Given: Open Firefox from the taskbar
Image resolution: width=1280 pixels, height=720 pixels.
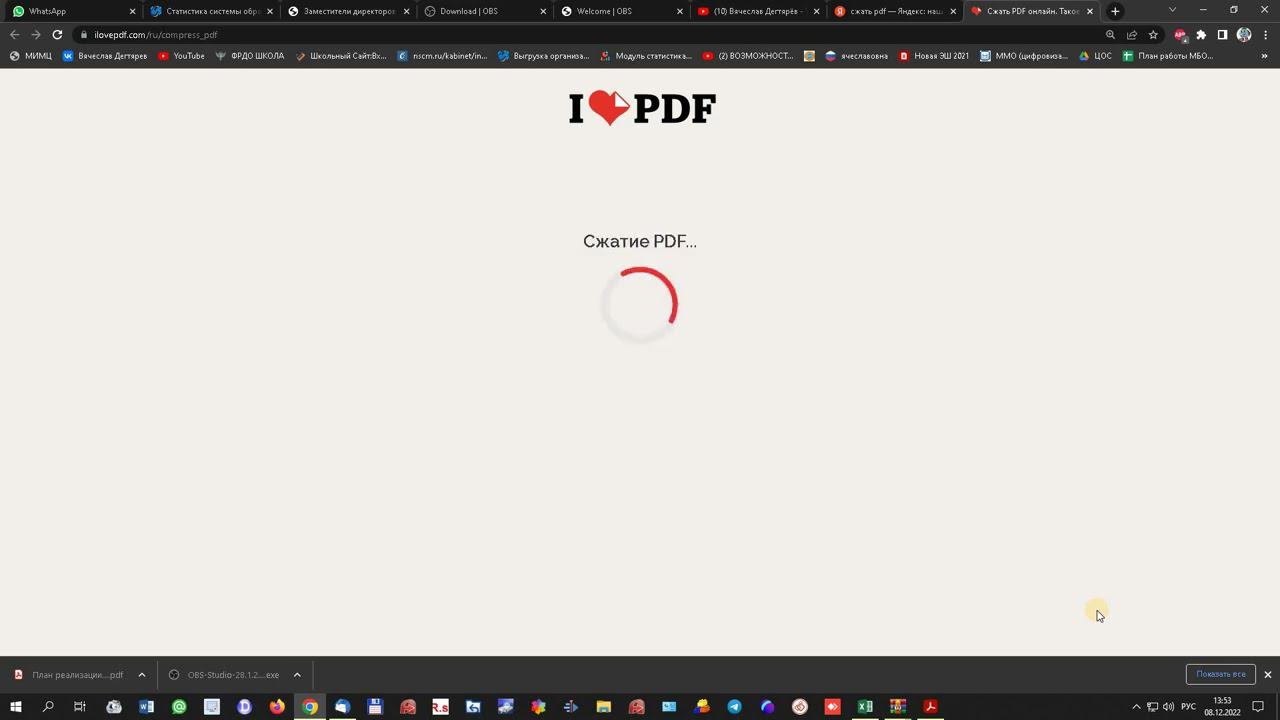Looking at the screenshot, I should pyautogui.click(x=277, y=707).
